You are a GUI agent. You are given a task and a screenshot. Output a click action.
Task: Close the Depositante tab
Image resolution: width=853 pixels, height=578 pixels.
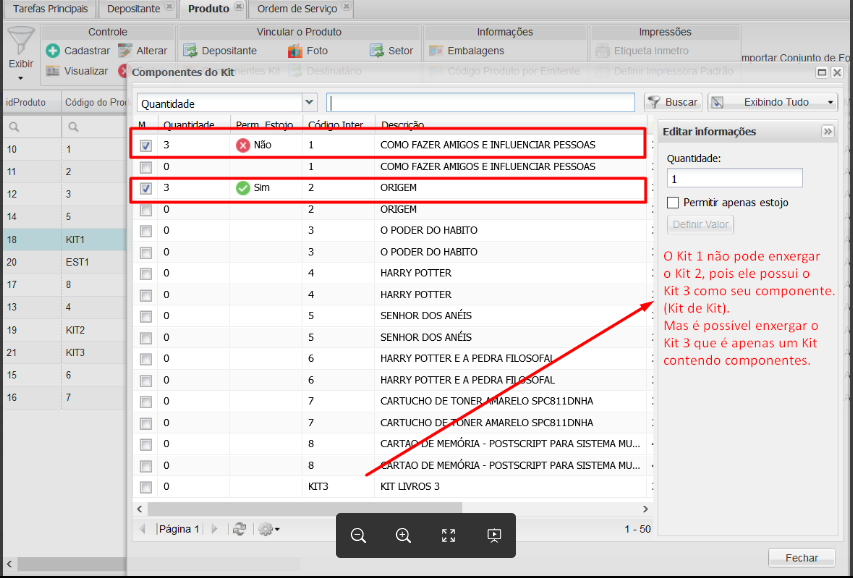tap(169, 7)
